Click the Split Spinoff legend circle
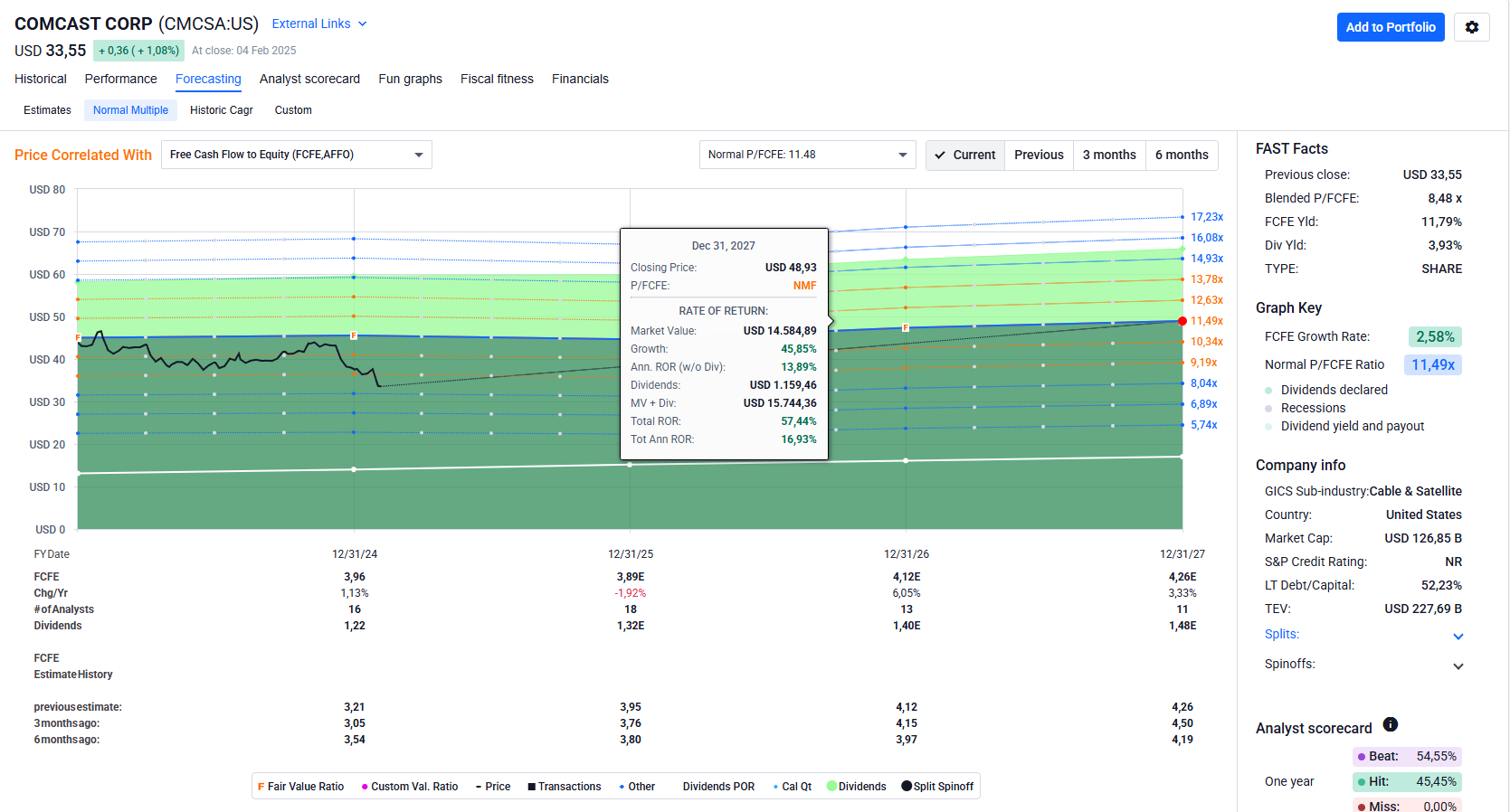 click(x=907, y=786)
